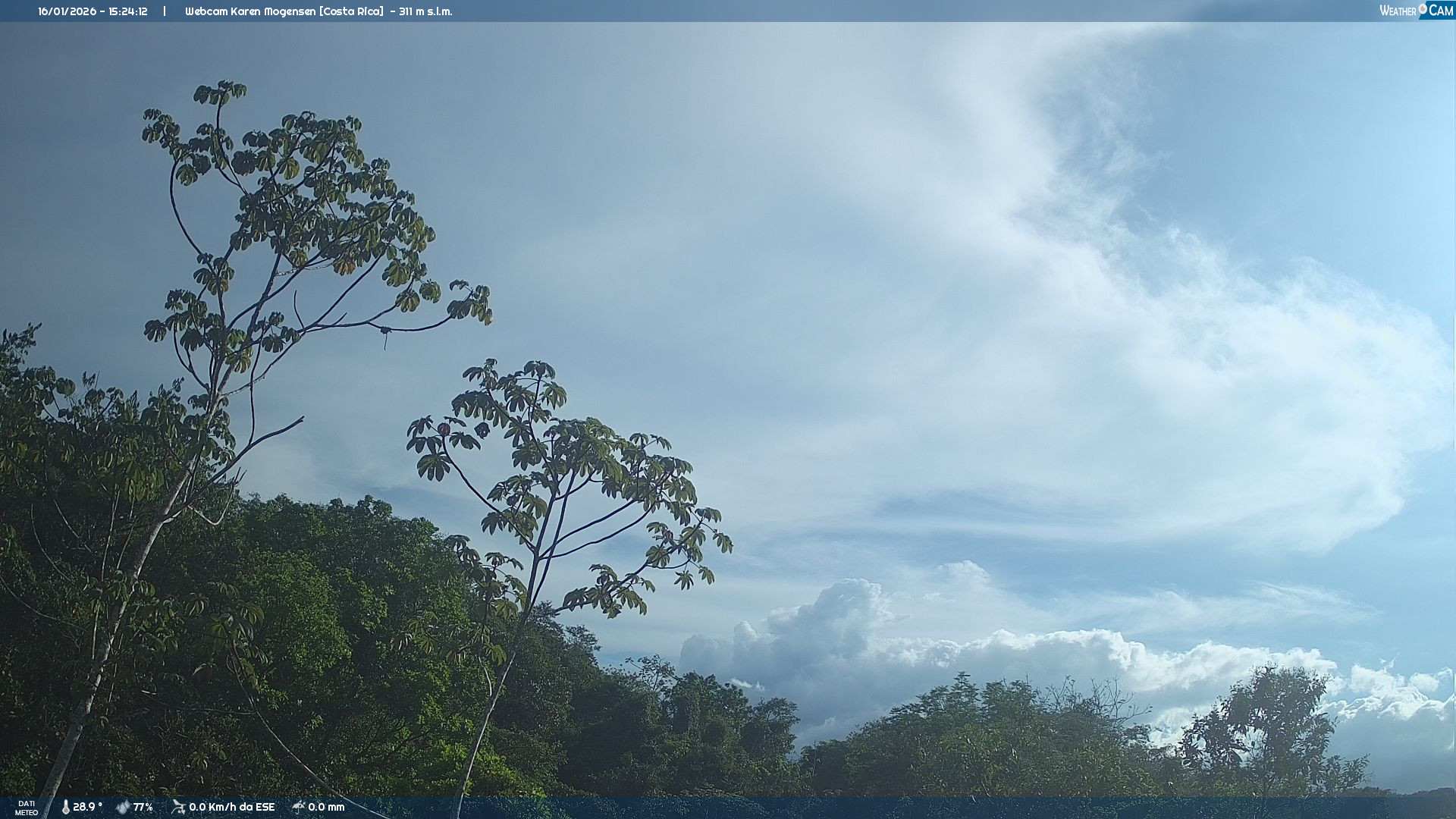
Task: Click the vertical separator after the timestamp
Action: pyautogui.click(x=165, y=11)
